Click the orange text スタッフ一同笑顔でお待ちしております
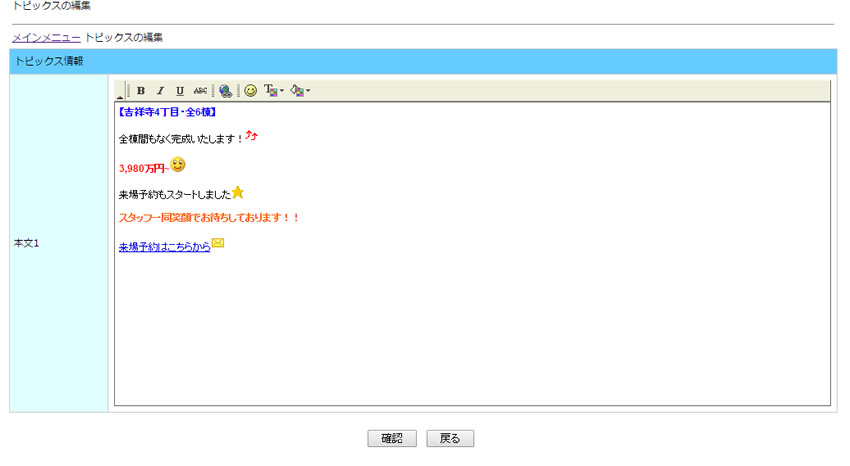Viewport: 850px width, 466px height. [209, 218]
